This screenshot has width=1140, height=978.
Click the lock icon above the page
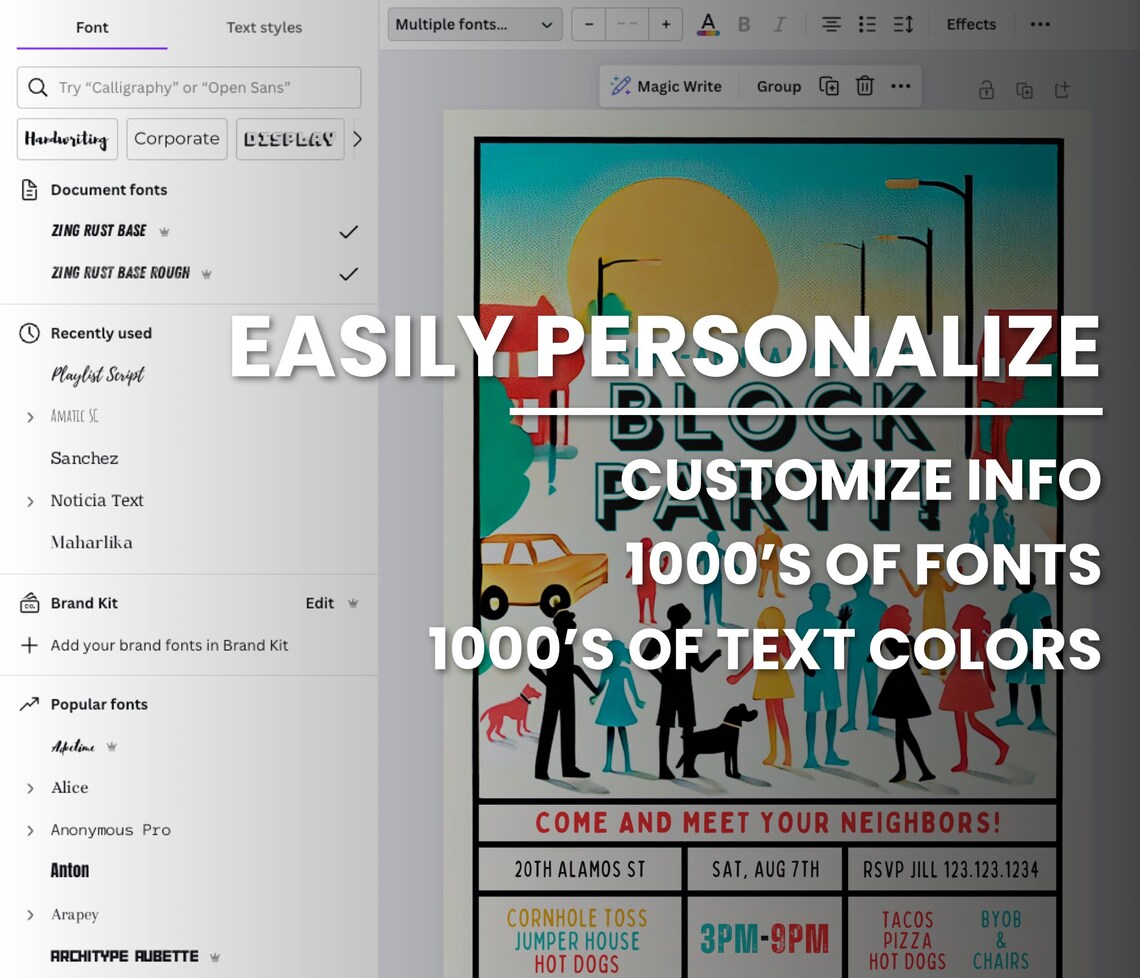pos(986,90)
